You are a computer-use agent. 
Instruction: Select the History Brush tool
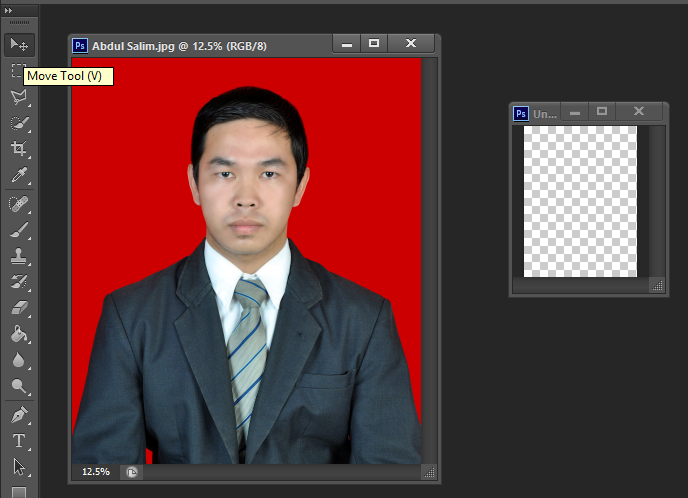[x=19, y=282]
